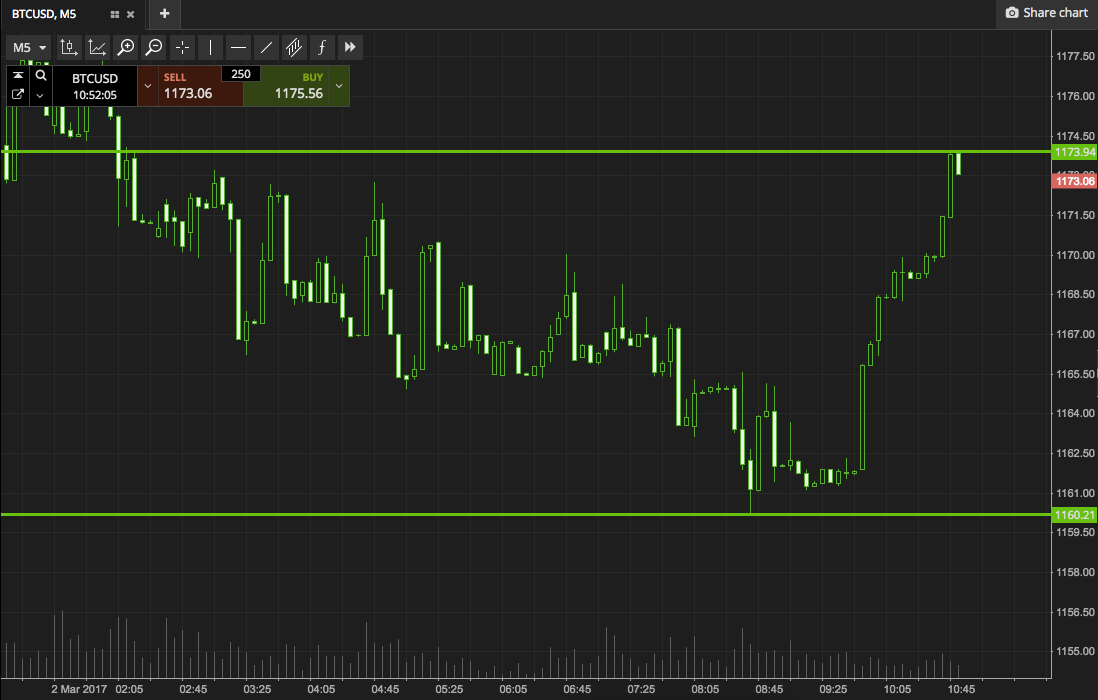Click the BTCUSD symbol label

[95, 78]
